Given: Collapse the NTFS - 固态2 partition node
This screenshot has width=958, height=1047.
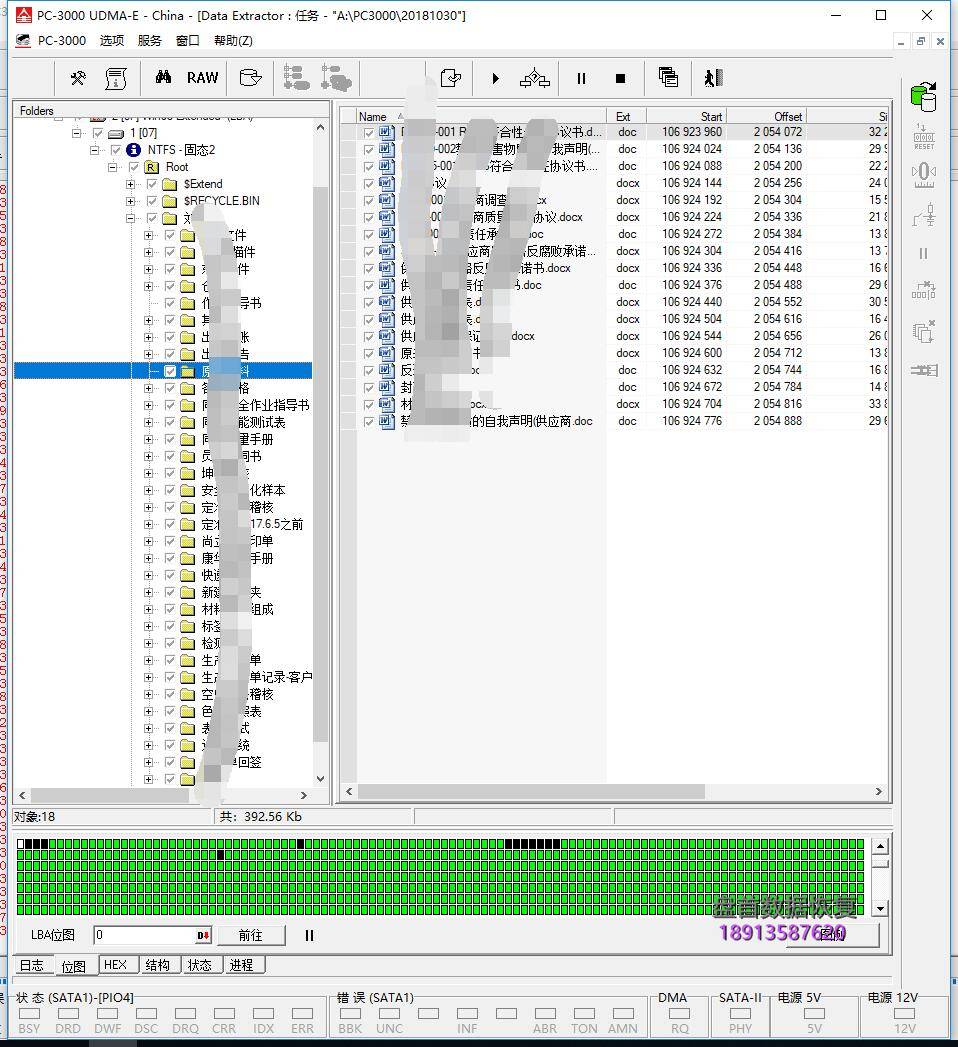Looking at the screenshot, I should [x=95, y=150].
